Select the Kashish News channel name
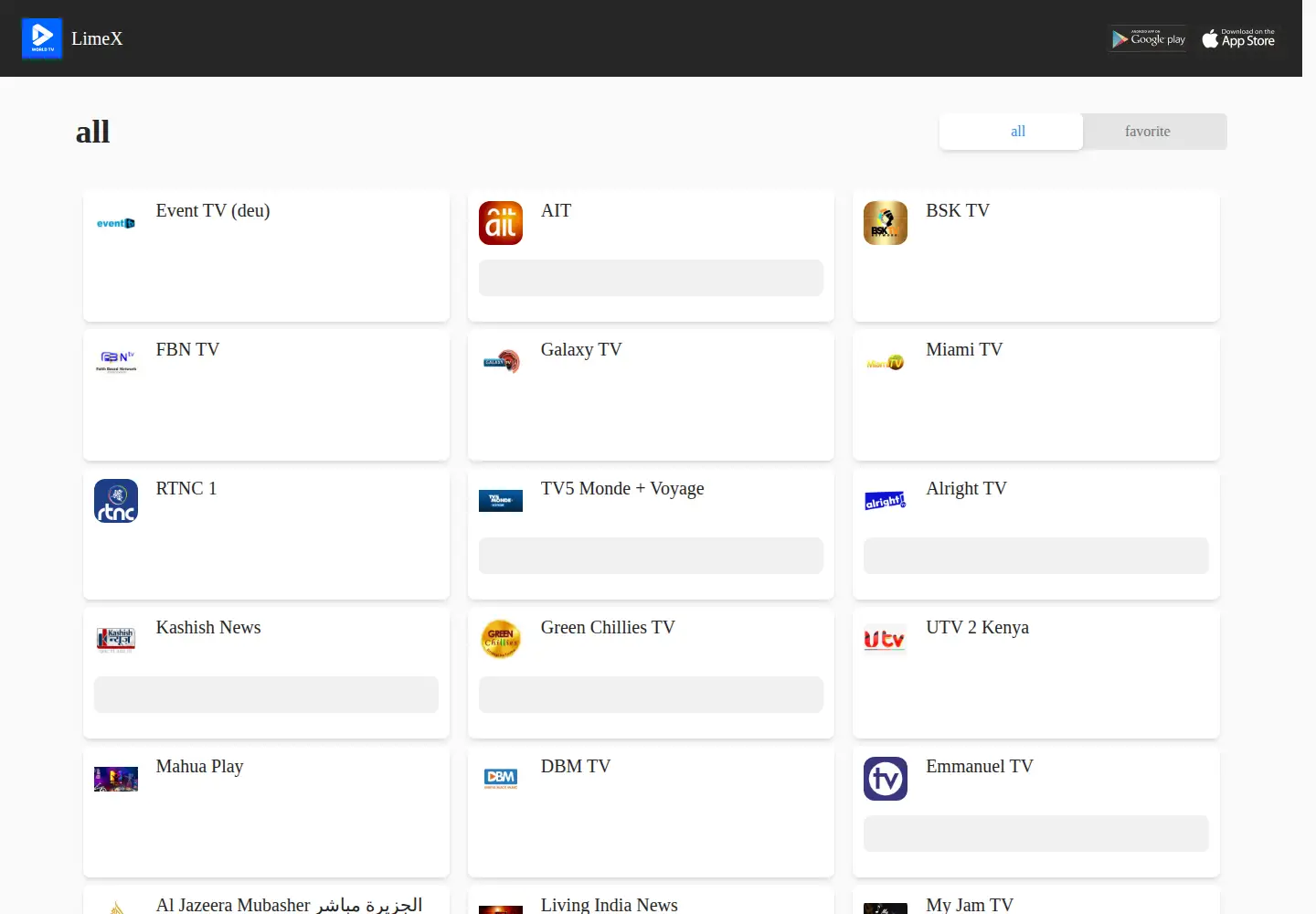The image size is (1316, 914). [x=208, y=627]
